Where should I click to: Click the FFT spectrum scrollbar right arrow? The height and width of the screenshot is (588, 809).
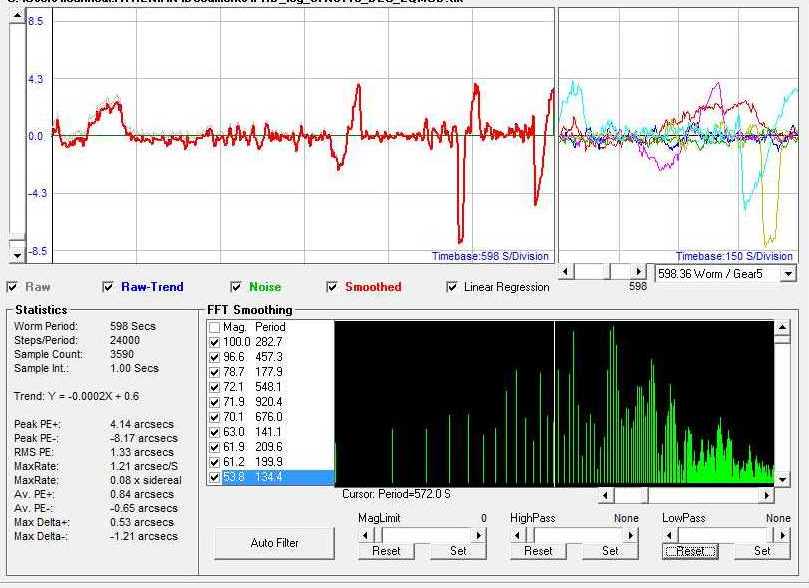(767, 496)
